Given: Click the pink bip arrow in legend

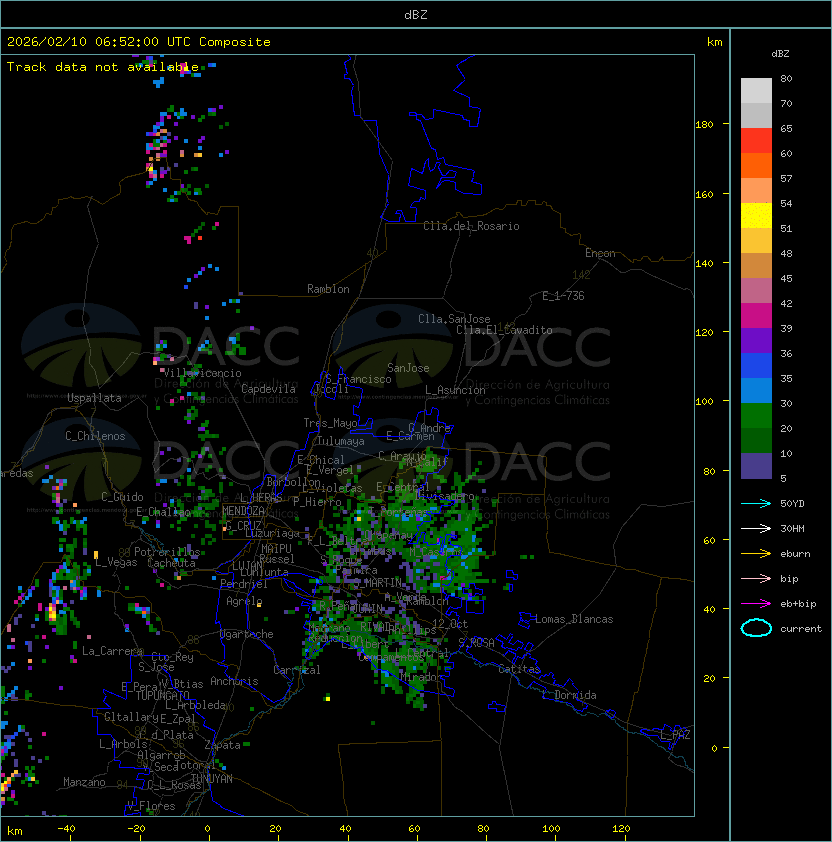Looking at the screenshot, I should (x=756, y=578).
